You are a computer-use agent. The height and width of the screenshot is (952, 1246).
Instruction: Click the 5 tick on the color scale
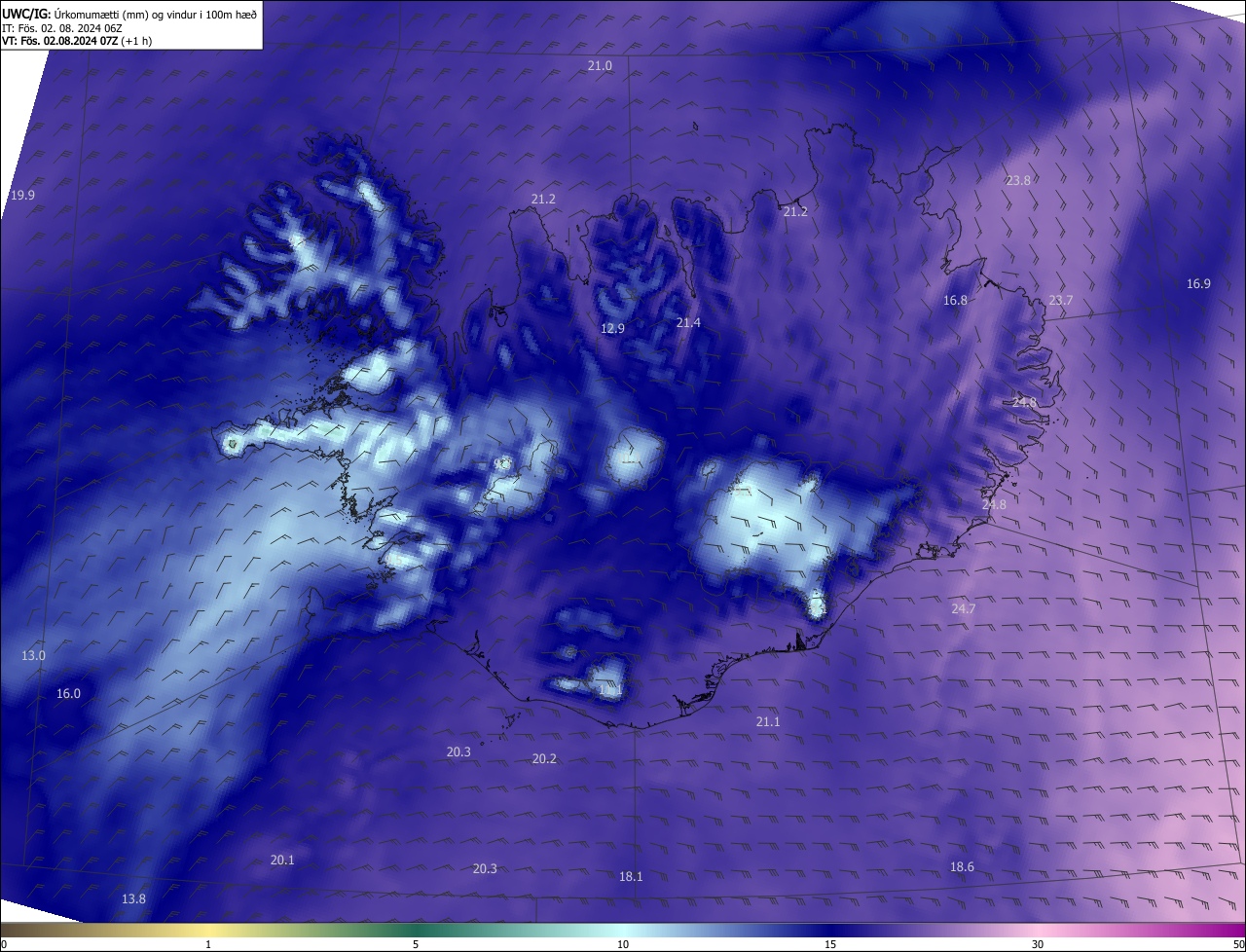click(x=416, y=944)
